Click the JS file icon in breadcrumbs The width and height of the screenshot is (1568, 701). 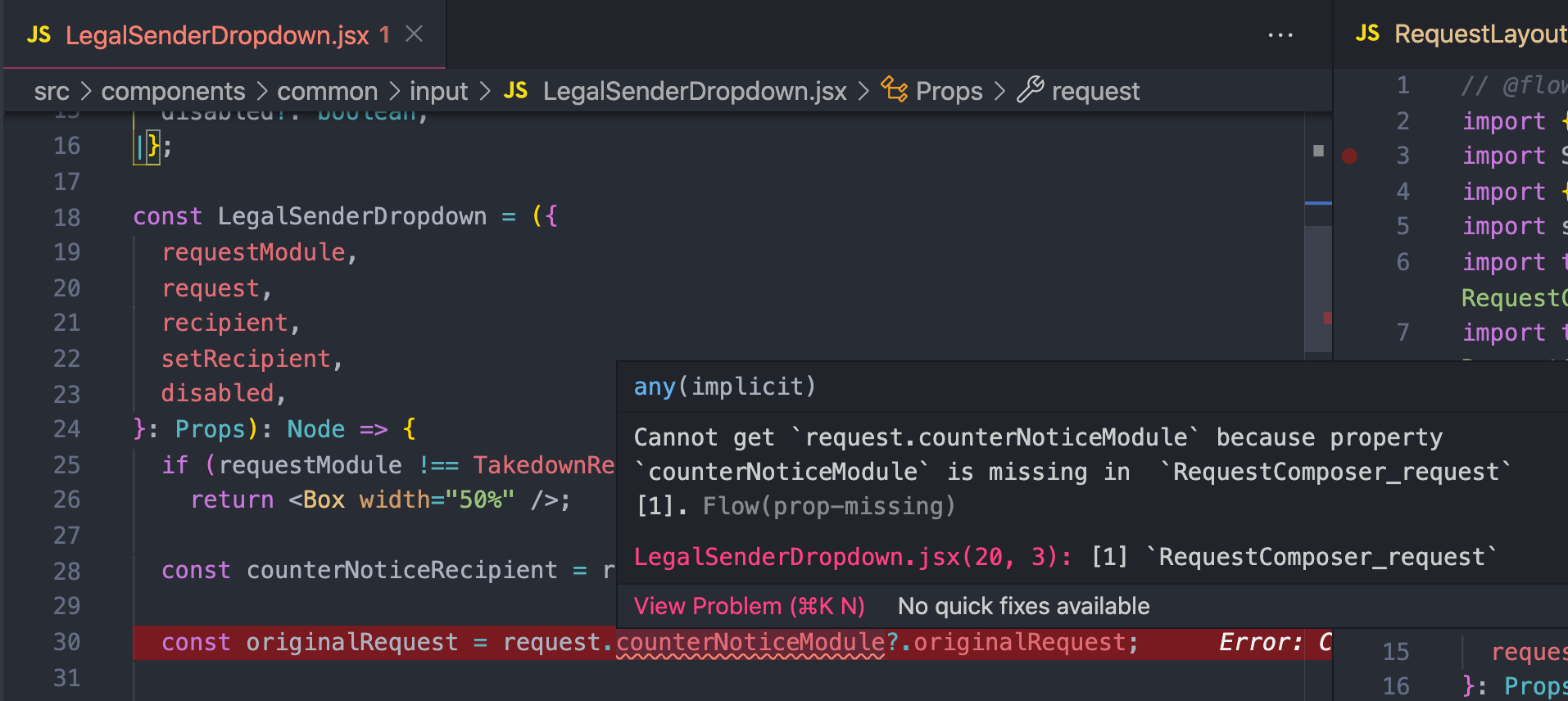tap(515, 90)
